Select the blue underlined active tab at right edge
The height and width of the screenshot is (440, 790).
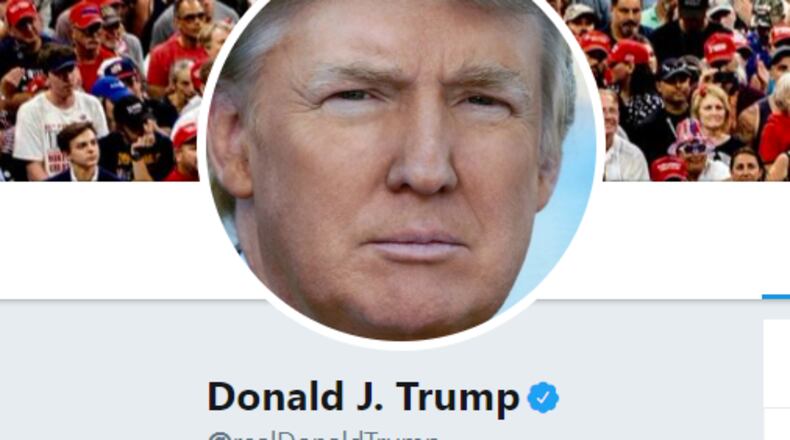pyautogui.click(x=776, y=297)
